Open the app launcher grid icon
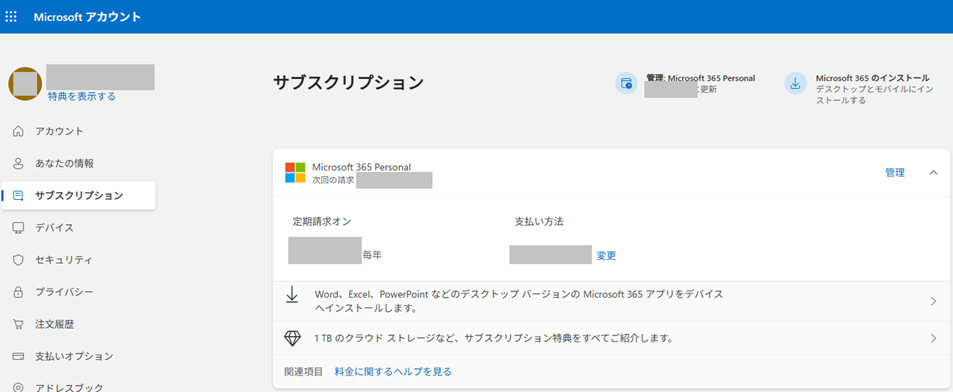This screenshot has width=953, height=392. 11,16
